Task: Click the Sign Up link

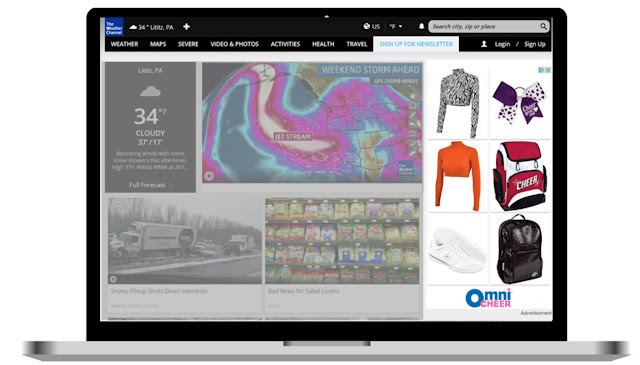Action: pos(535,44)
